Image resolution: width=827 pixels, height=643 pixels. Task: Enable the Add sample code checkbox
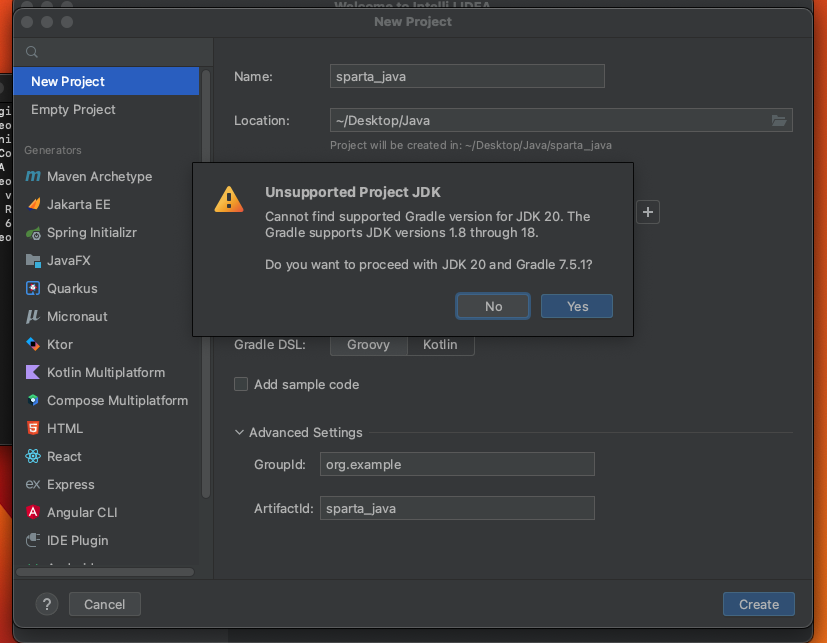click(x=241, y=384)
